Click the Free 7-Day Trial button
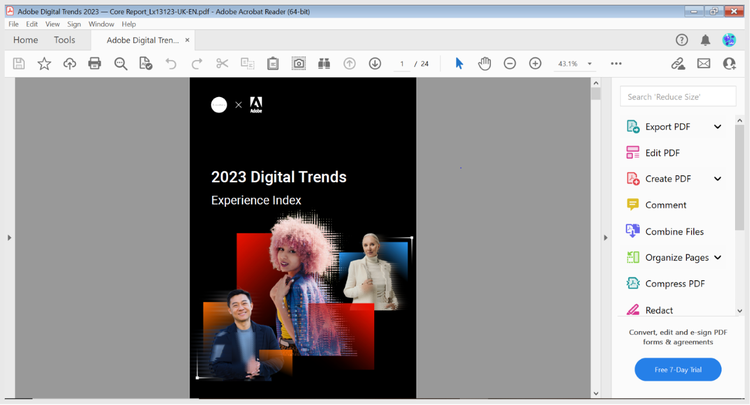This screenshot has height=405, width=750. coord(677,370)
